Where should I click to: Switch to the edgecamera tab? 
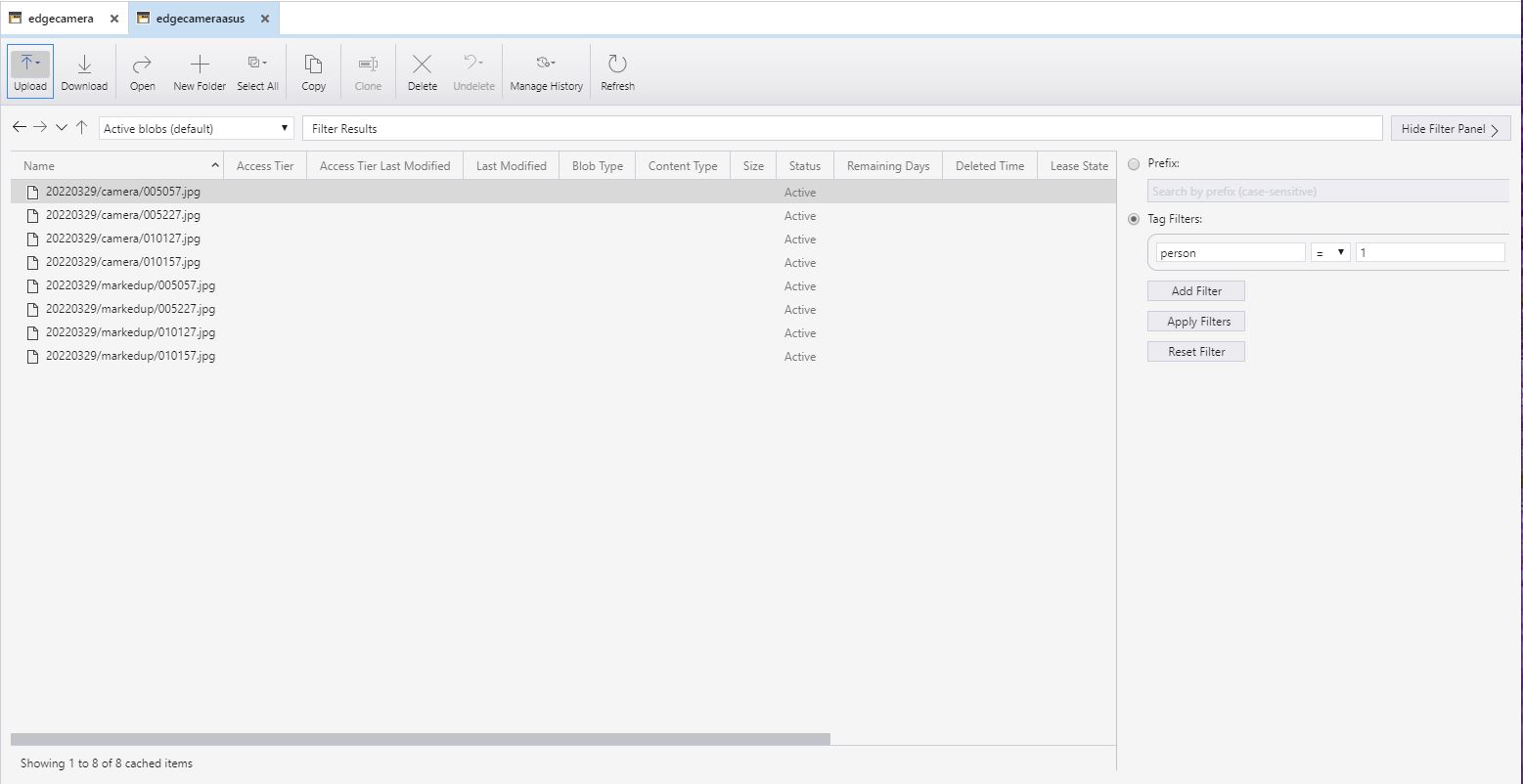coord(61,19)
